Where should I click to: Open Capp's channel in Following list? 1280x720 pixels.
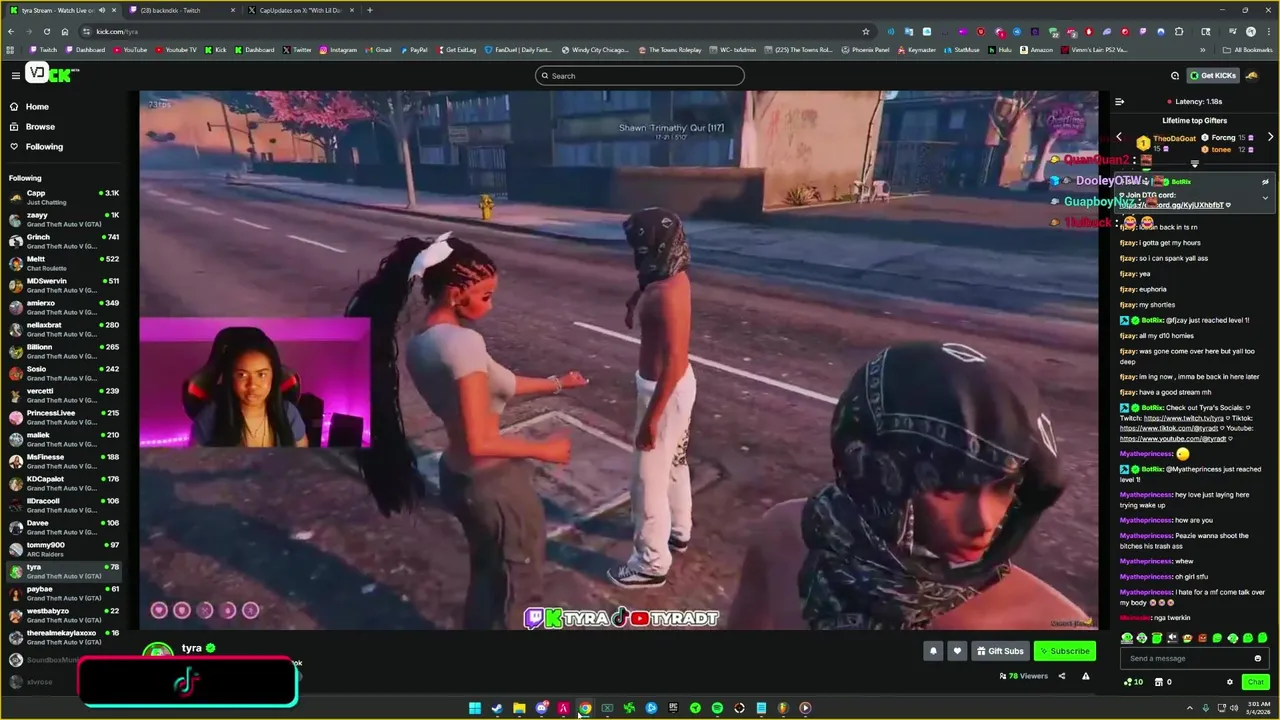(x=64, y=197)
